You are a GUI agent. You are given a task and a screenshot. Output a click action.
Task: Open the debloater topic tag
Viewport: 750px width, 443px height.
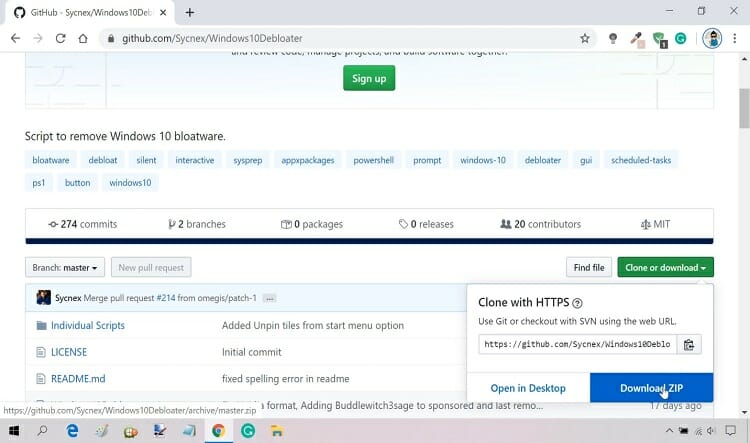[543, 160]
